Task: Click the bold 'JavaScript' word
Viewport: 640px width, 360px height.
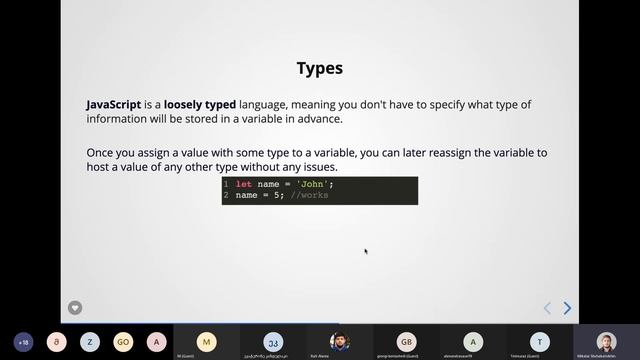Action: (x=113, y=104)
